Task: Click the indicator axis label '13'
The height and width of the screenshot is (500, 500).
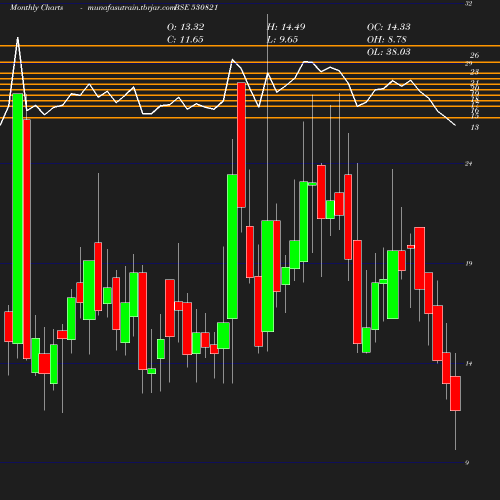Action: pyautogui.click(x=475, y=127)
